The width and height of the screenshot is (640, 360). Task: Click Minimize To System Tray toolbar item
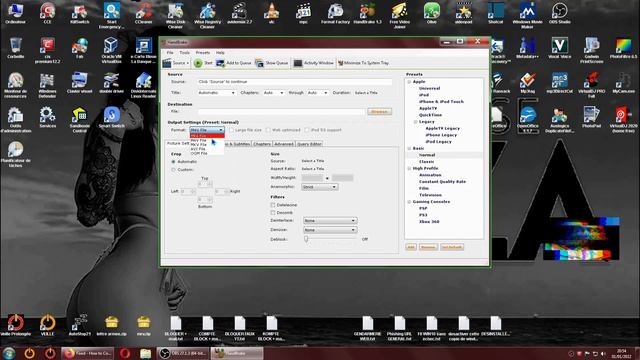tap(363, 63)
